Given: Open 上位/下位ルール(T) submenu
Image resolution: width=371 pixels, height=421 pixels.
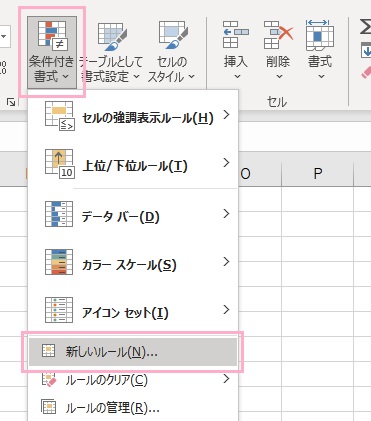Looking at the screenshot, I should (133, 164).
